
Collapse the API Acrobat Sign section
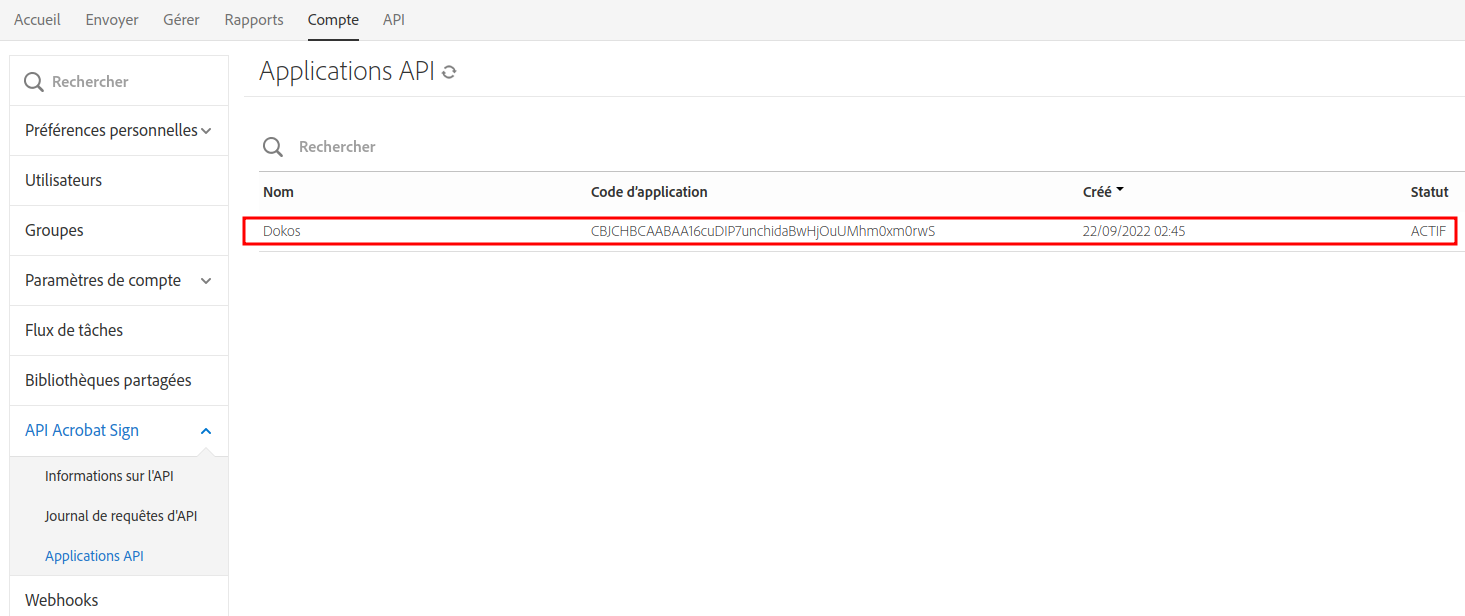pyautogui.click(x=206, y=430)
